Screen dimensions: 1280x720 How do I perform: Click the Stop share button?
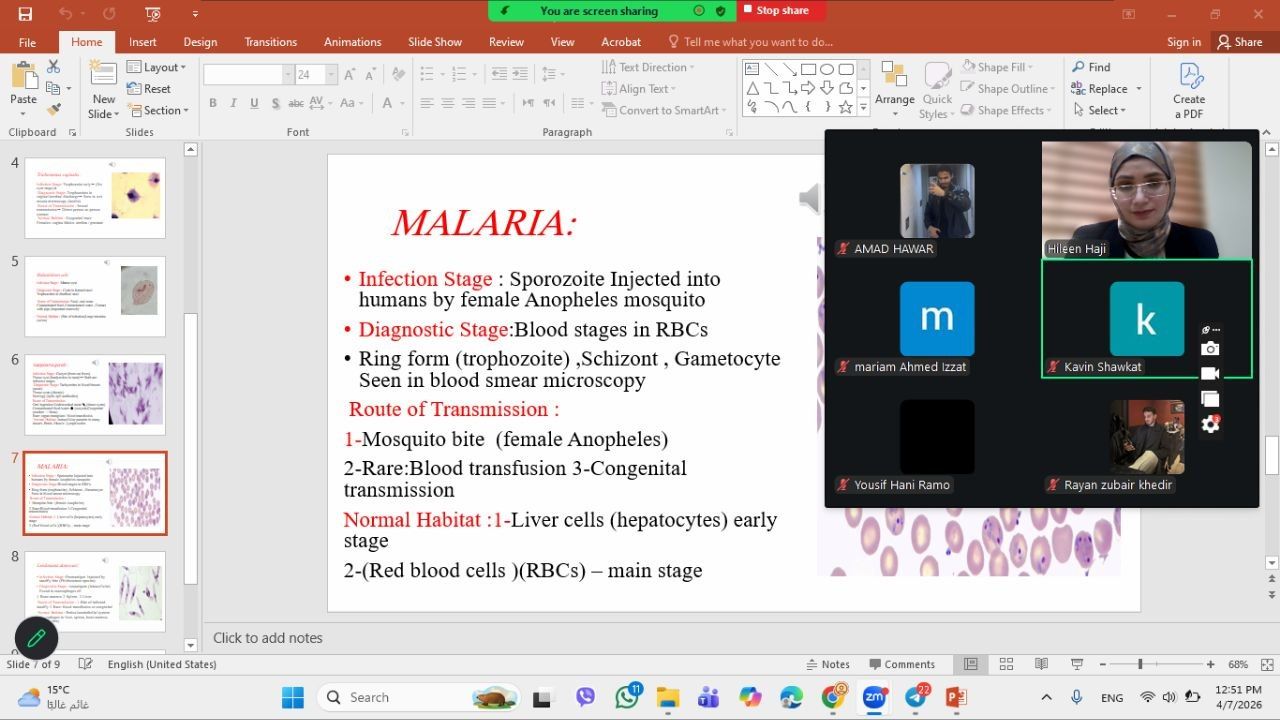tap(782, 10)
